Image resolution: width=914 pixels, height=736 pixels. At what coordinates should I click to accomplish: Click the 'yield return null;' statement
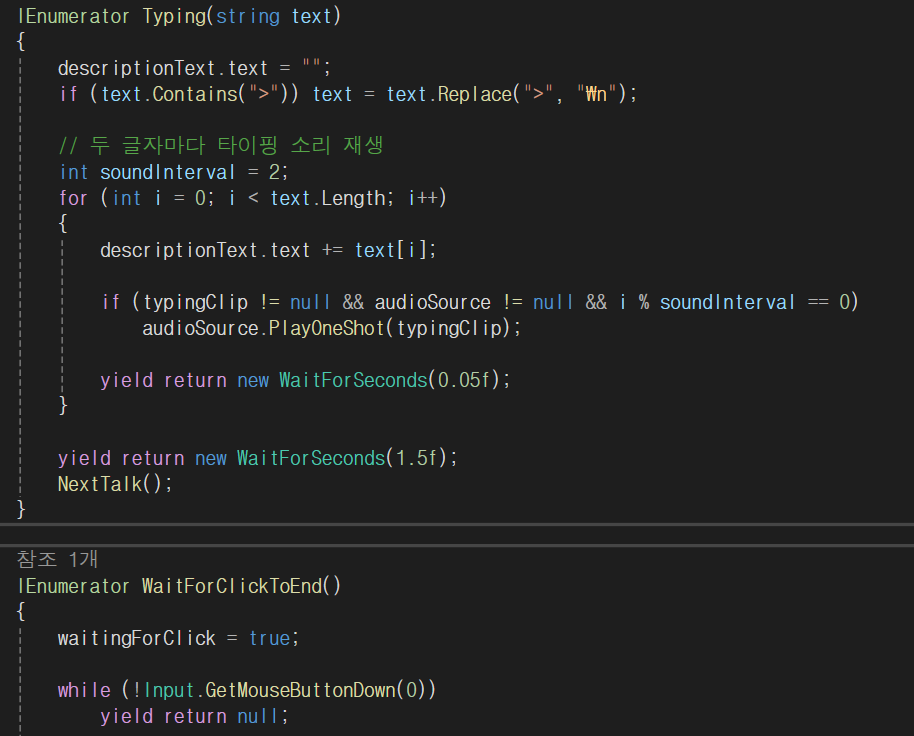[194, 716]
